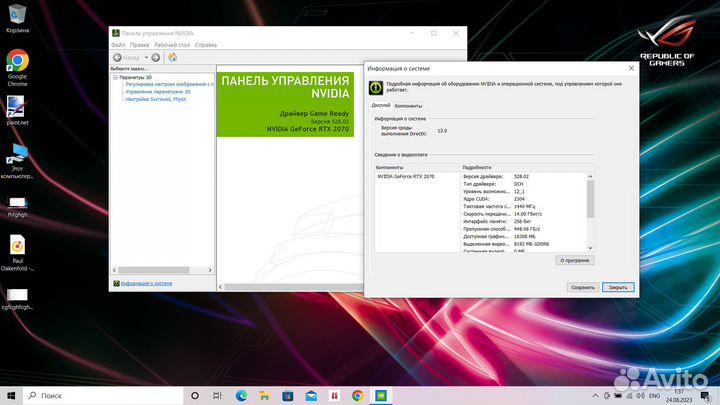Click task tree horizontal scrollbar left arrow
Image resolution: width=720 pixels, height=405 pixels.
[115, 270]
